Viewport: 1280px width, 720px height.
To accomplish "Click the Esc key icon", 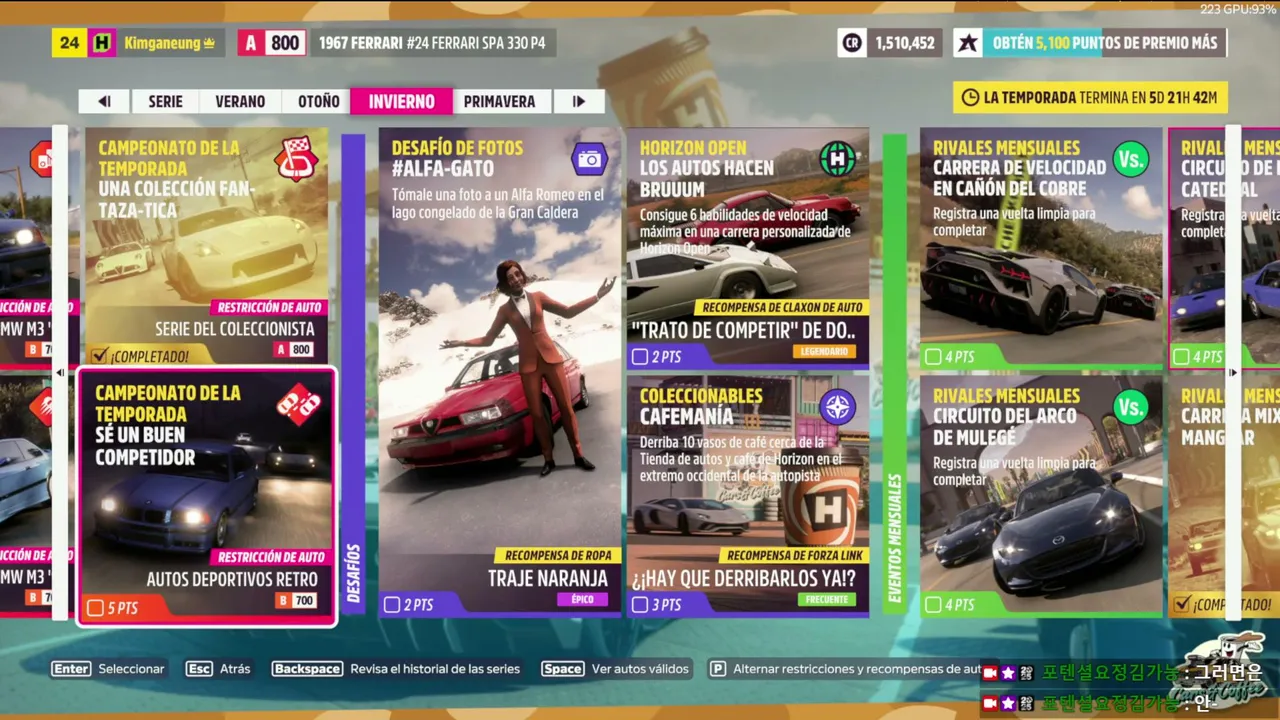I will (x=200, y=669).
